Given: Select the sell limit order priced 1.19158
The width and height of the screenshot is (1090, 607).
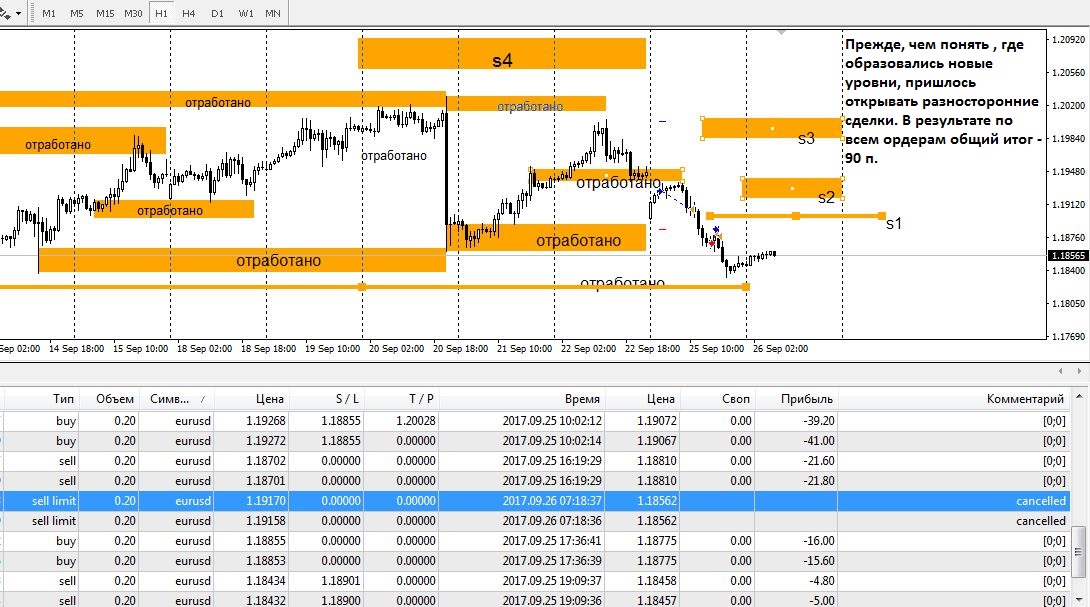Looking at the screenshot, I should tap(535, 521).
